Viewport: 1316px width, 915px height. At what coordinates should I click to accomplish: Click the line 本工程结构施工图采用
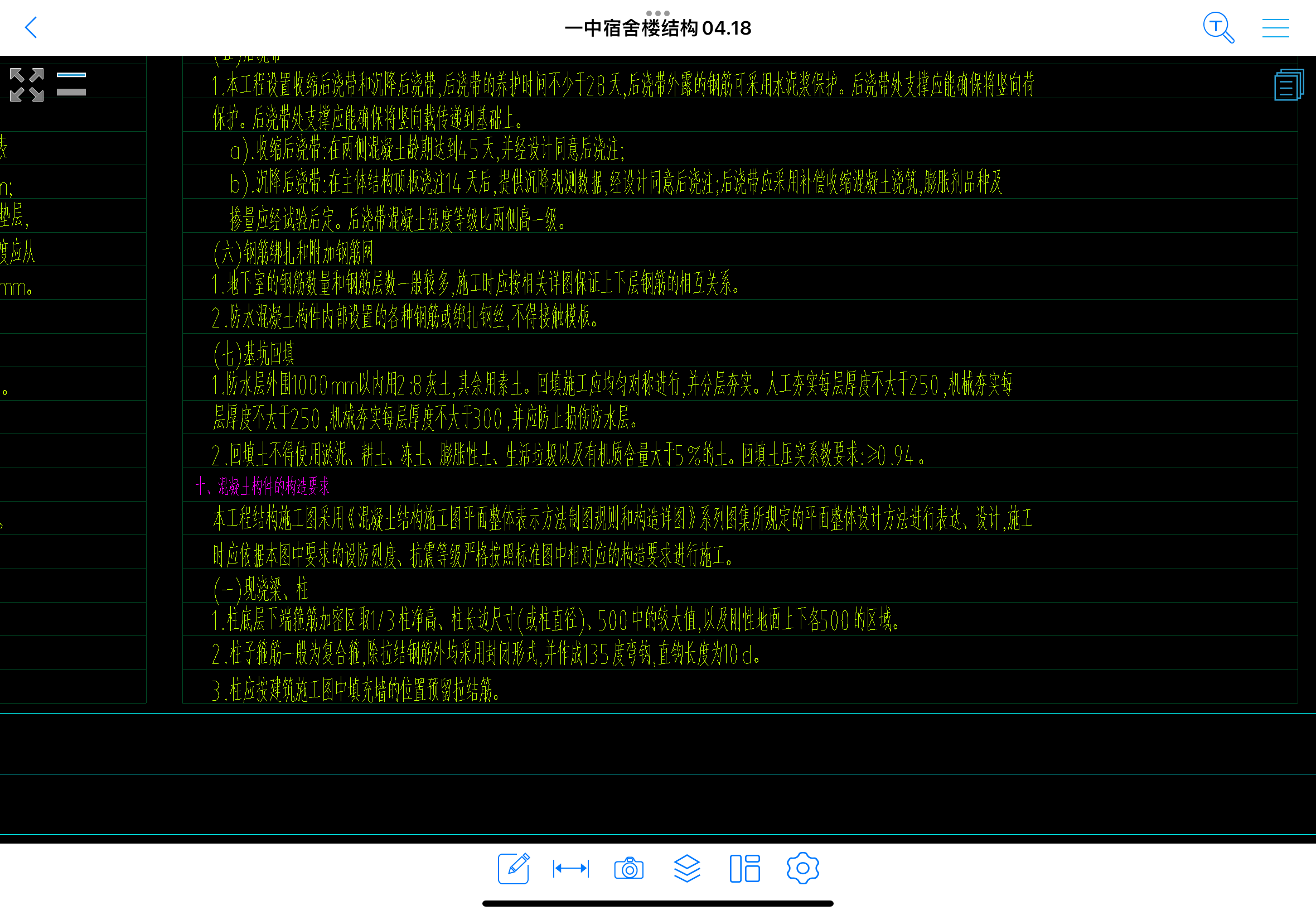tap(622, 519)
